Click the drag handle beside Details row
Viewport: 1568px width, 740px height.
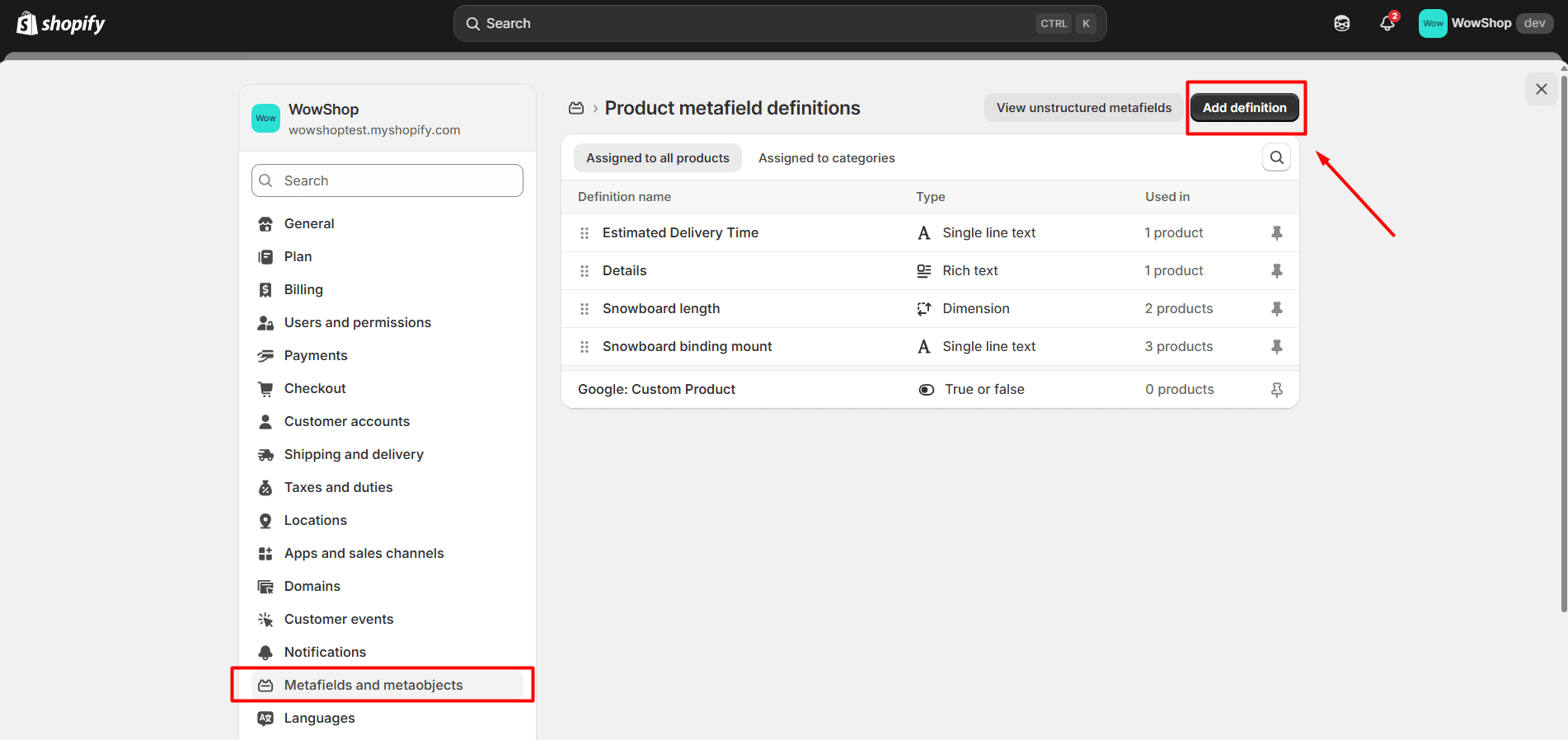584,271
